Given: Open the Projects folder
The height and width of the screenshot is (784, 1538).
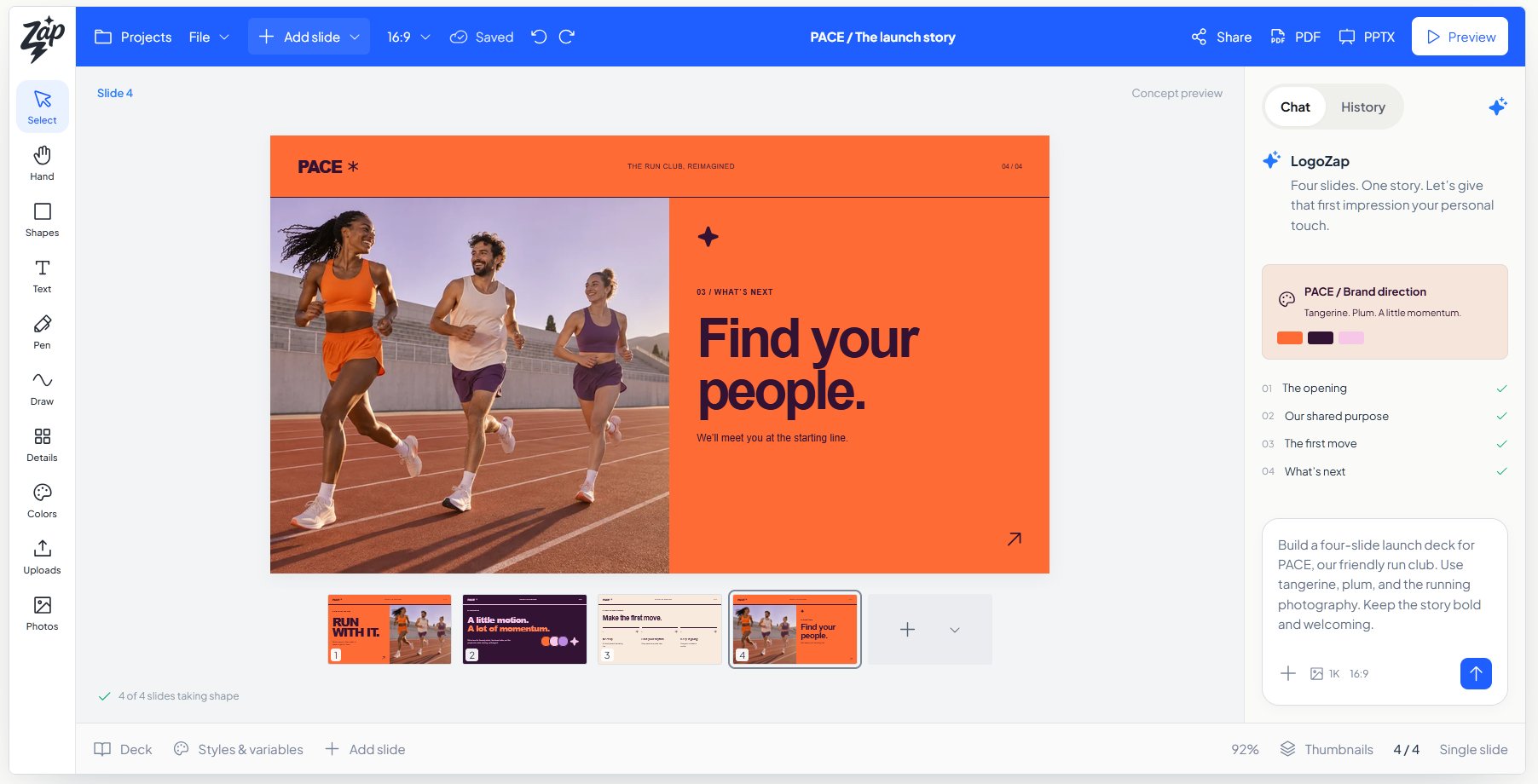Looking at the screenshot, I should 133,37.
